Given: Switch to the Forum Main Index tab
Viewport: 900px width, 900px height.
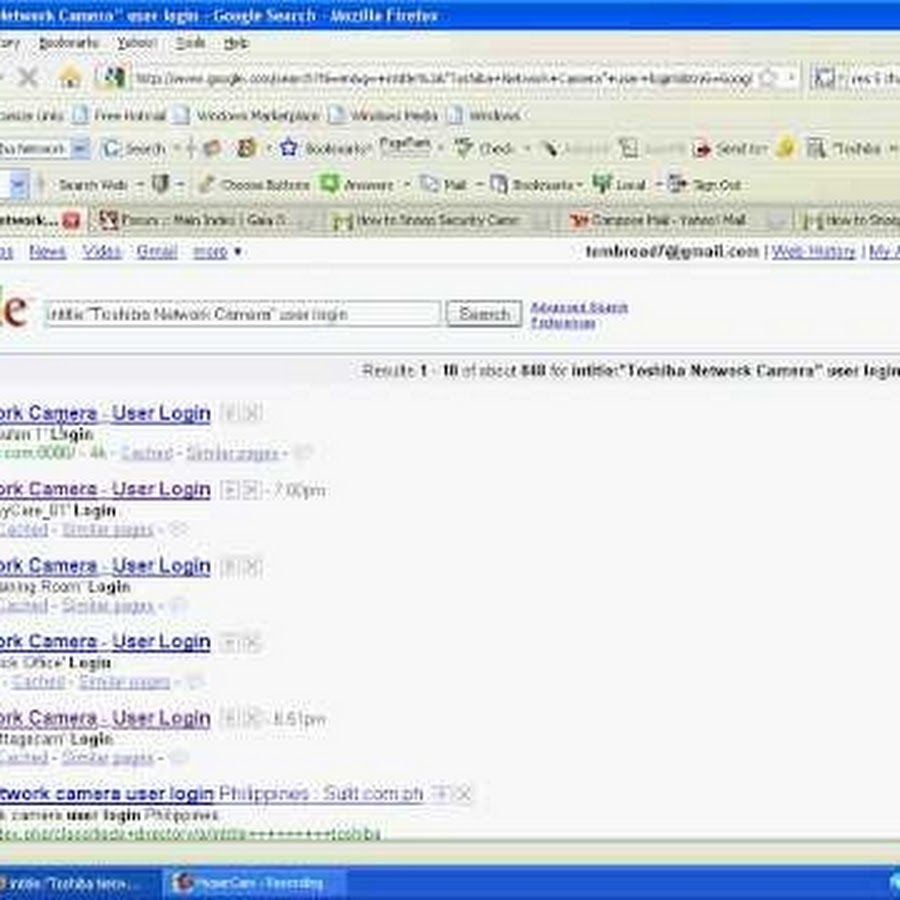Looking at the screenshot, I should (203, 220).
